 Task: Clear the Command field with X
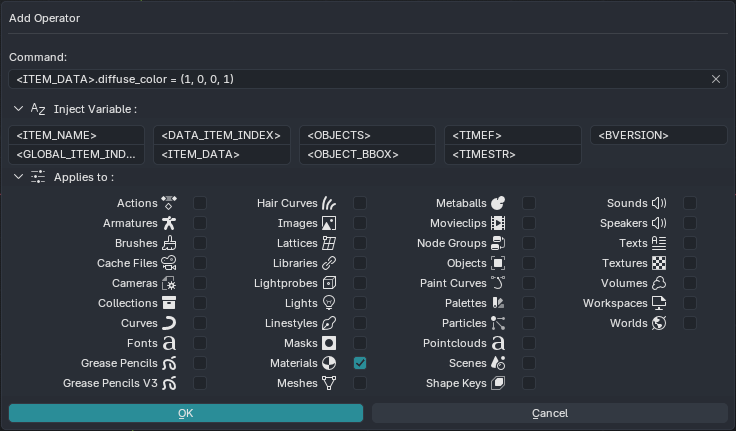[716, 79]
